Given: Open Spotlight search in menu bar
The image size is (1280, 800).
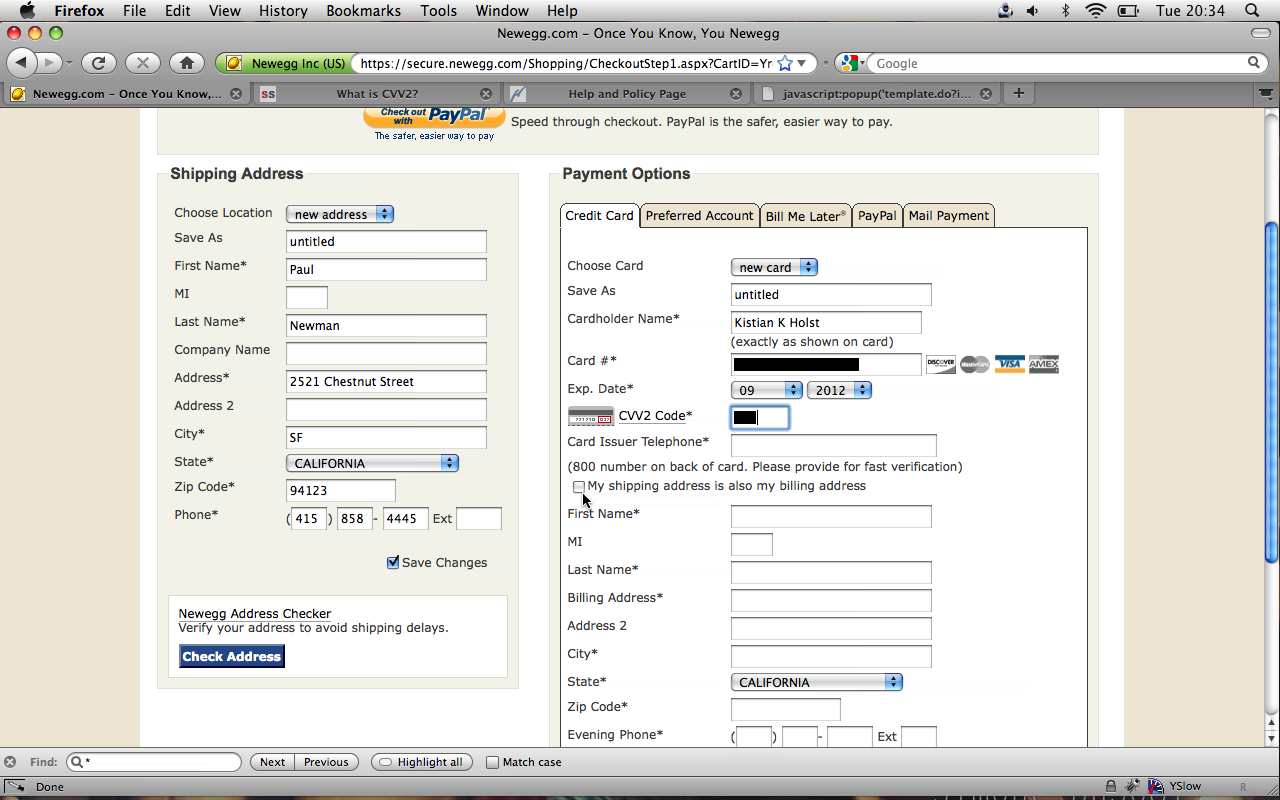Looking at the screenshot, I should pyautogui.click(x=1252, y=11).
